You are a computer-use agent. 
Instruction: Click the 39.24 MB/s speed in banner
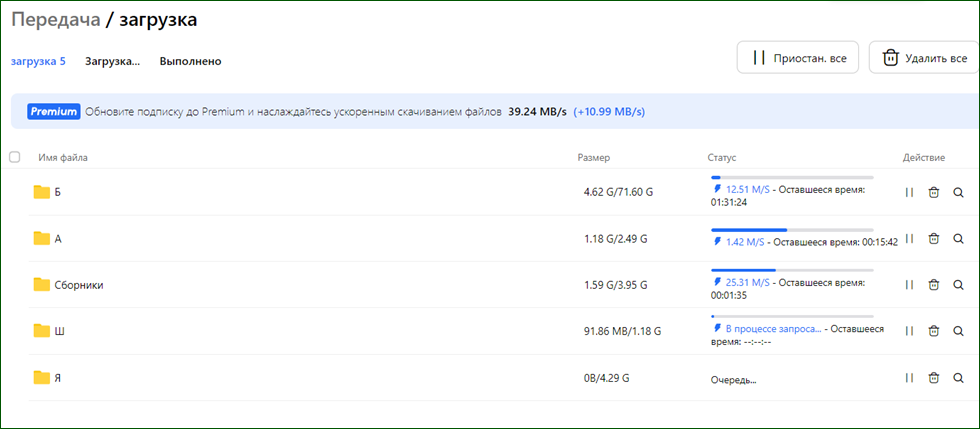[537, 112]
